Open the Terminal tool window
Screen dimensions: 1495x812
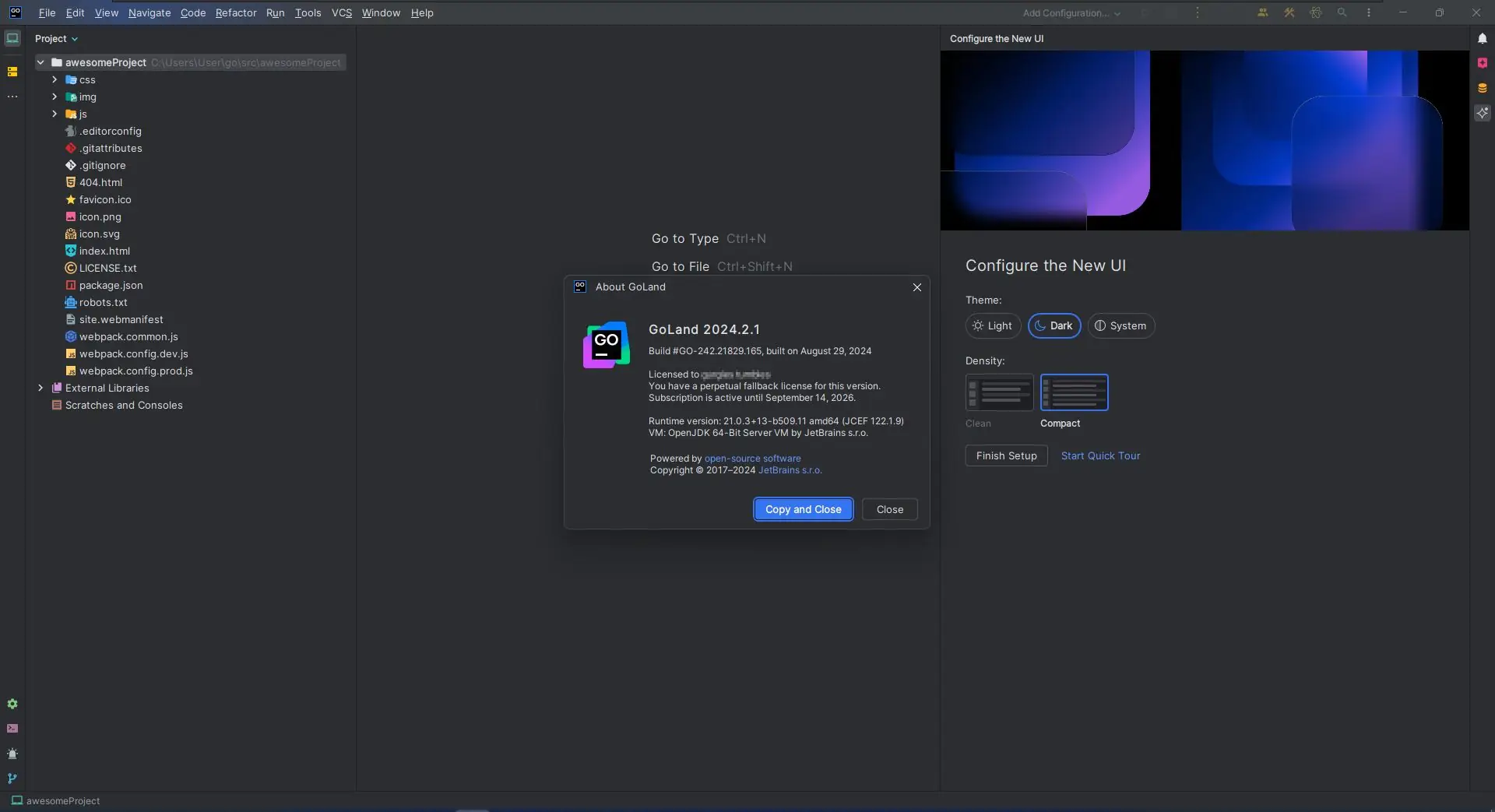12,729
